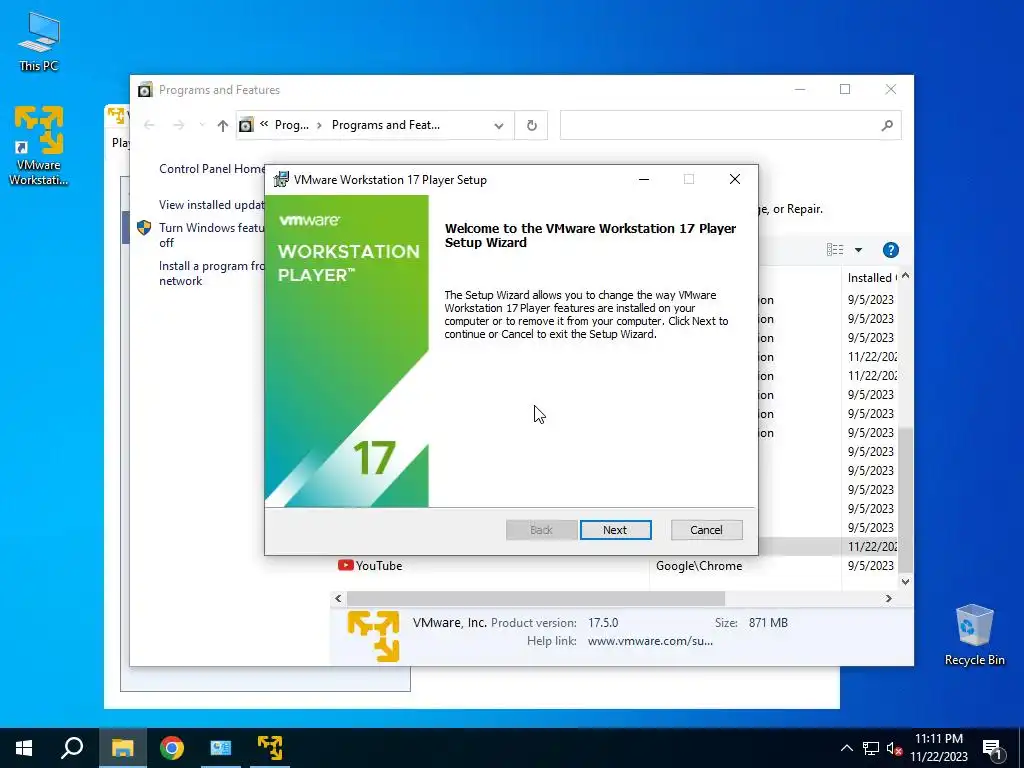Close the VMware Player Setup dialog
Viewport: 1024px width, 768px height.
735,179
